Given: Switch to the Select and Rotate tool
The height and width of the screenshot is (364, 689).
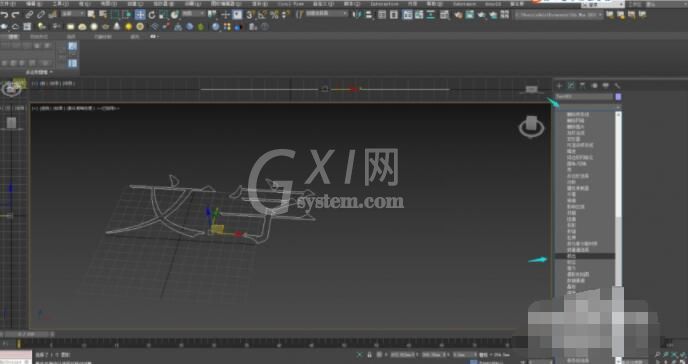Looking at the screenshot, I should pos(152,15).
